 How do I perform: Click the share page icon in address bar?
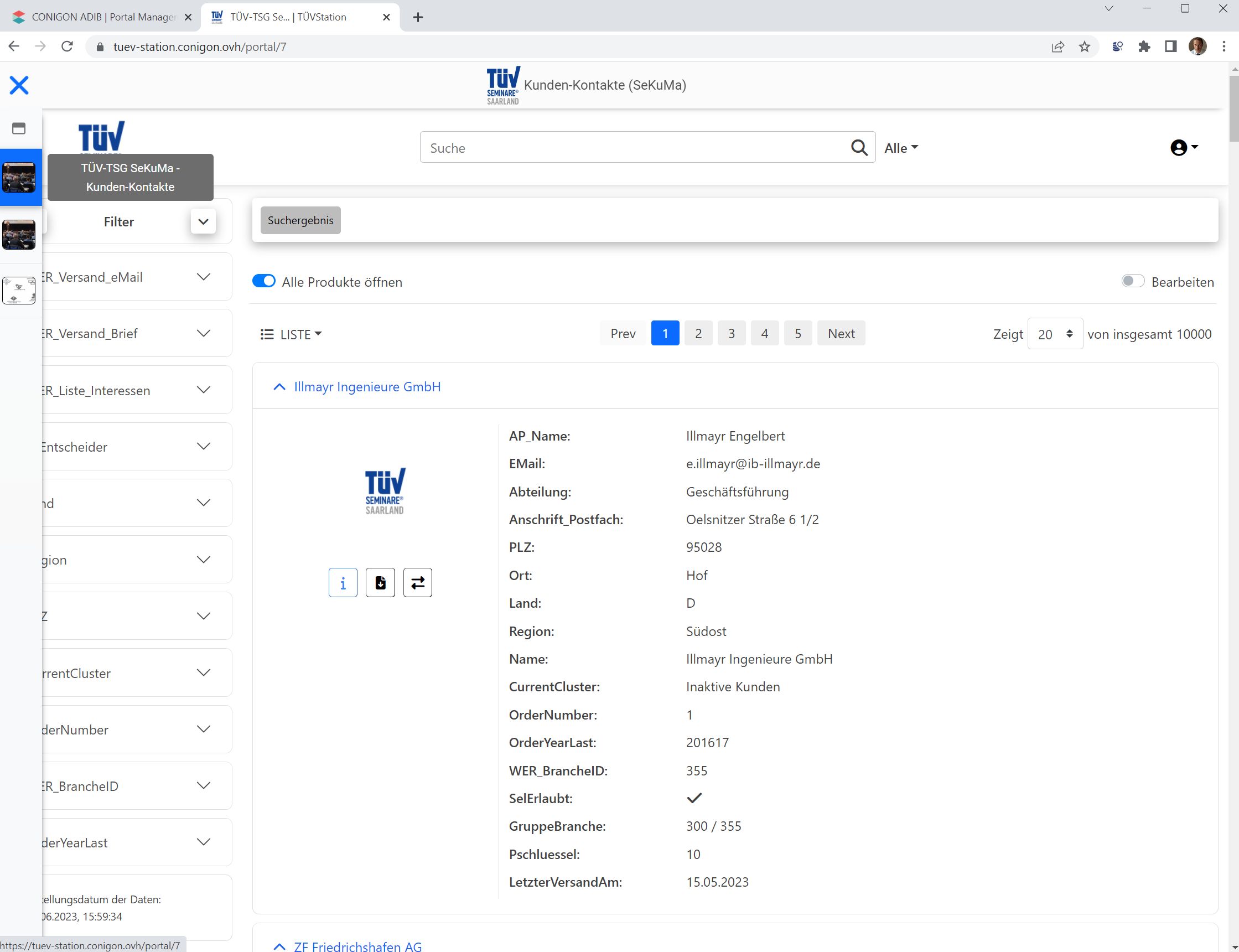[1057, 46]
